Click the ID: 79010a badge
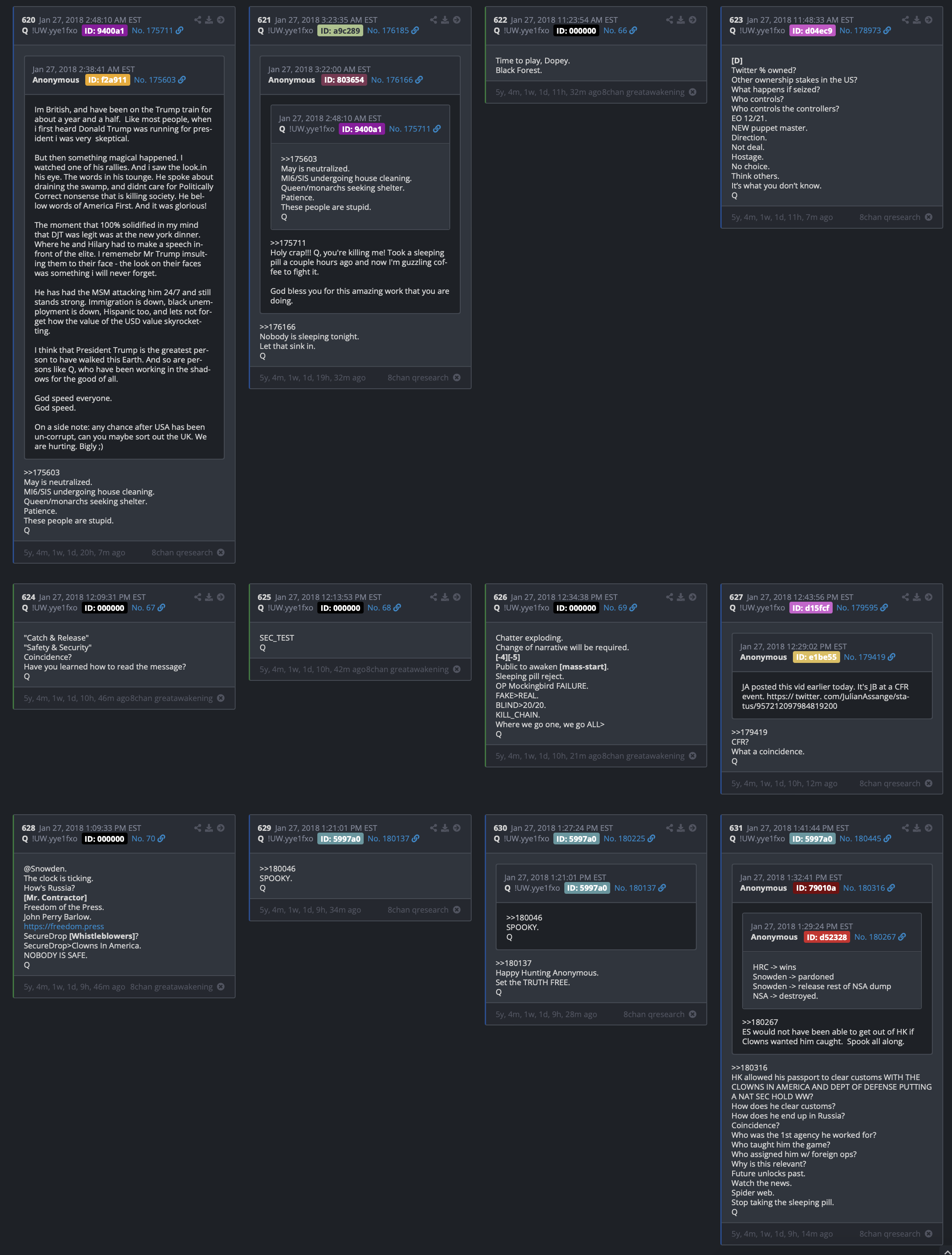 click(x=816, y=888)
